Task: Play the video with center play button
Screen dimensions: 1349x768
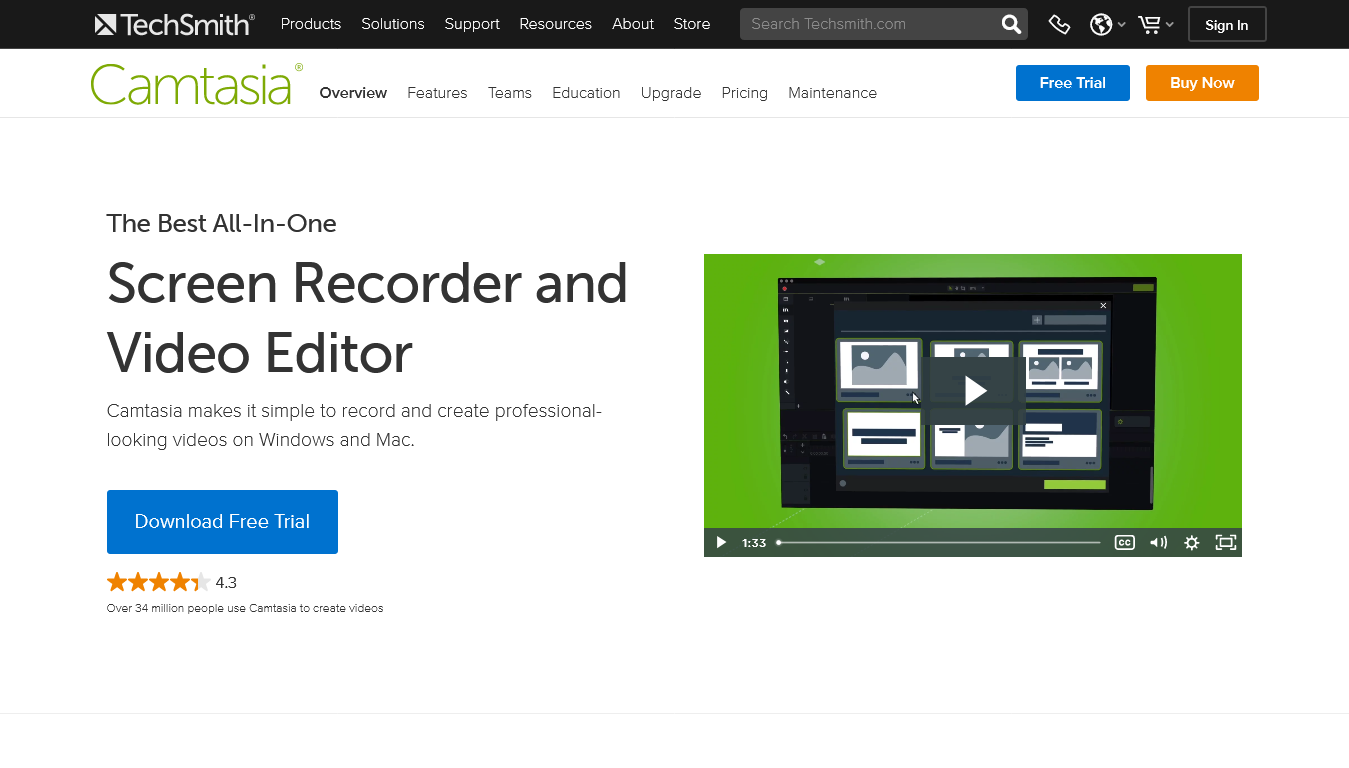Action: tap(975, 391)
